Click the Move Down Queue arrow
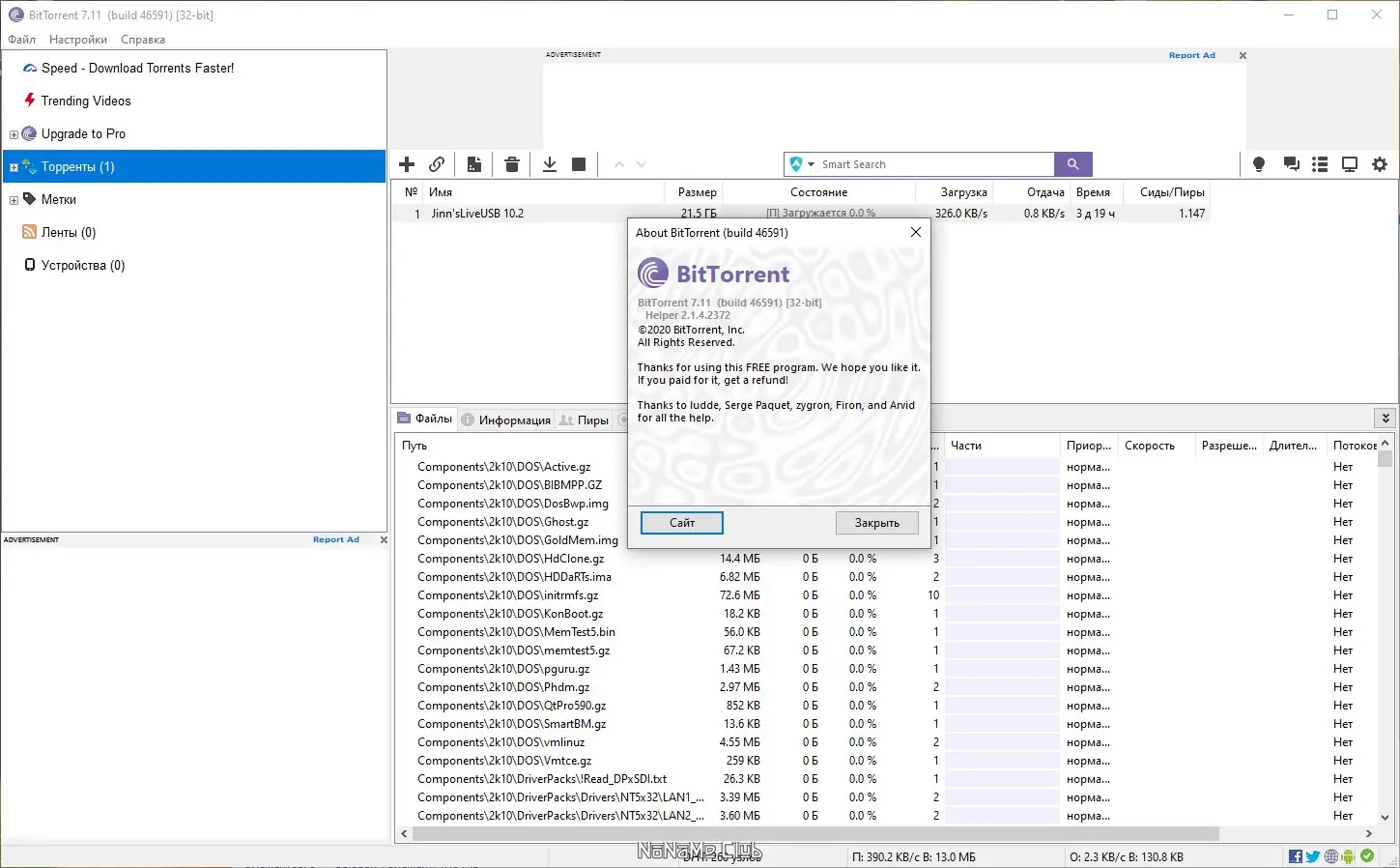Viewport: 1400px width, 868px height. 642,164
